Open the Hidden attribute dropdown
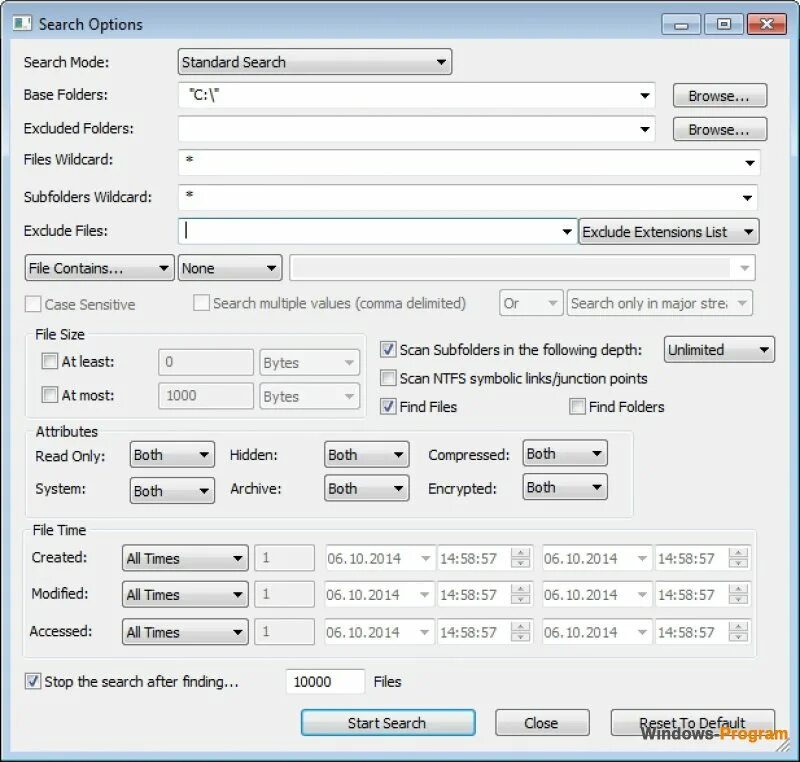The image size is (800, 762). click(366, 454)
